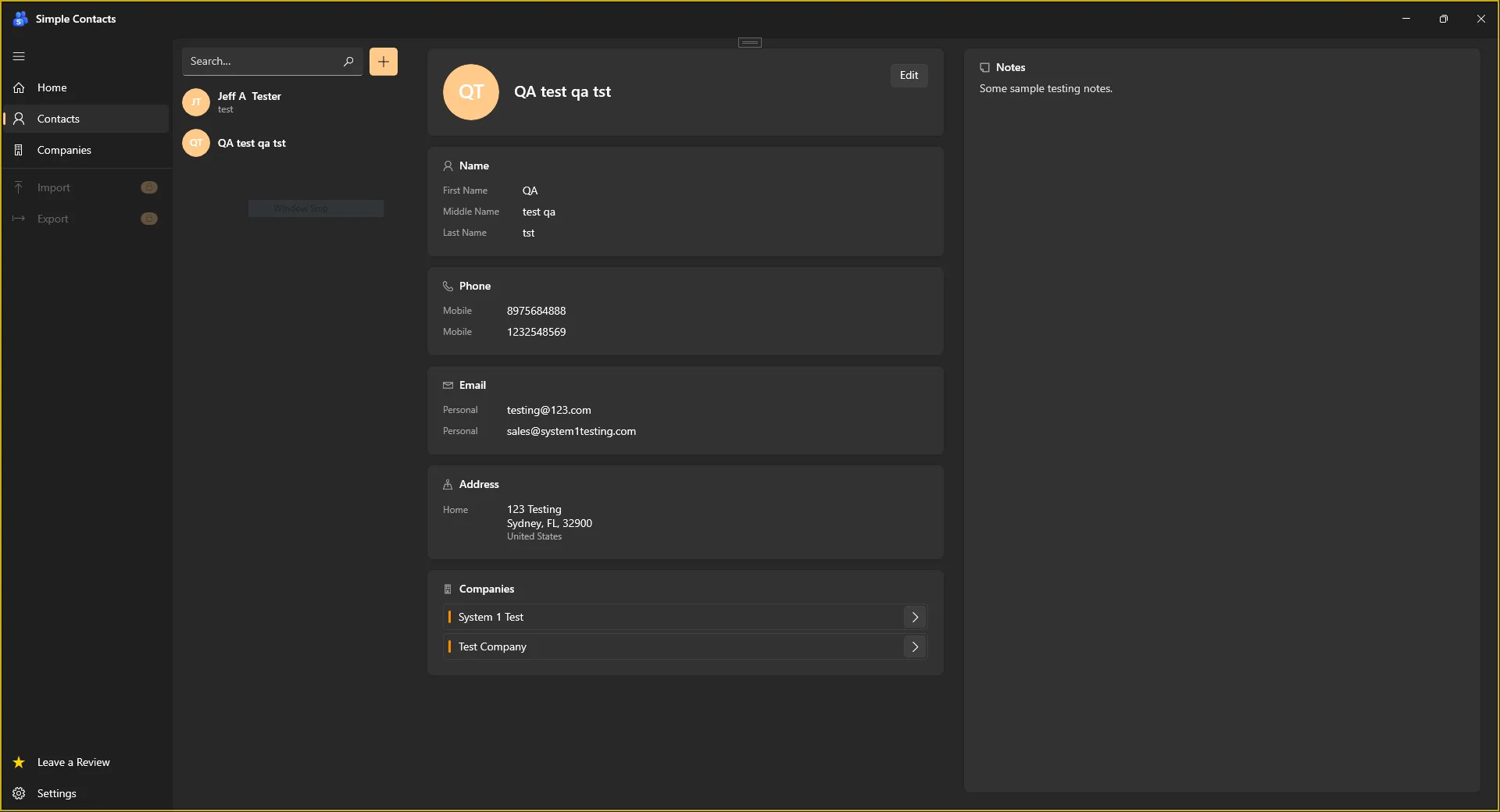Click the Import upload arrow icon
This screenshot has width=1500, height=812.
19,187
